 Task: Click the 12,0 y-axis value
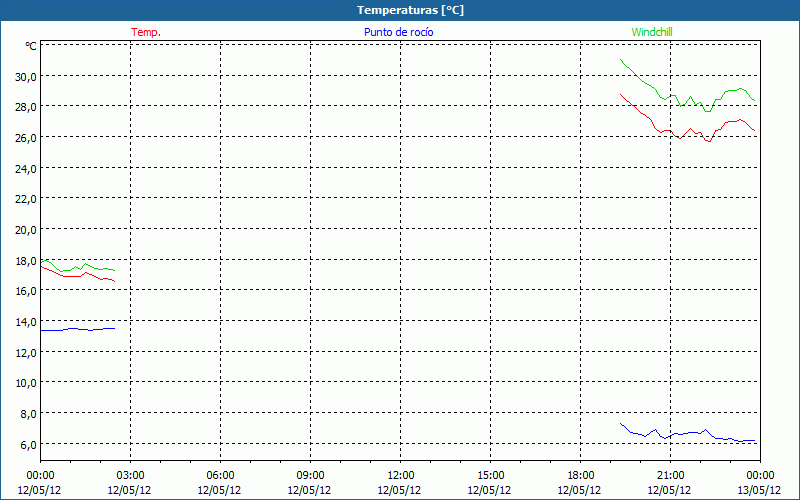pyautogui.click(x=26, y=353)
